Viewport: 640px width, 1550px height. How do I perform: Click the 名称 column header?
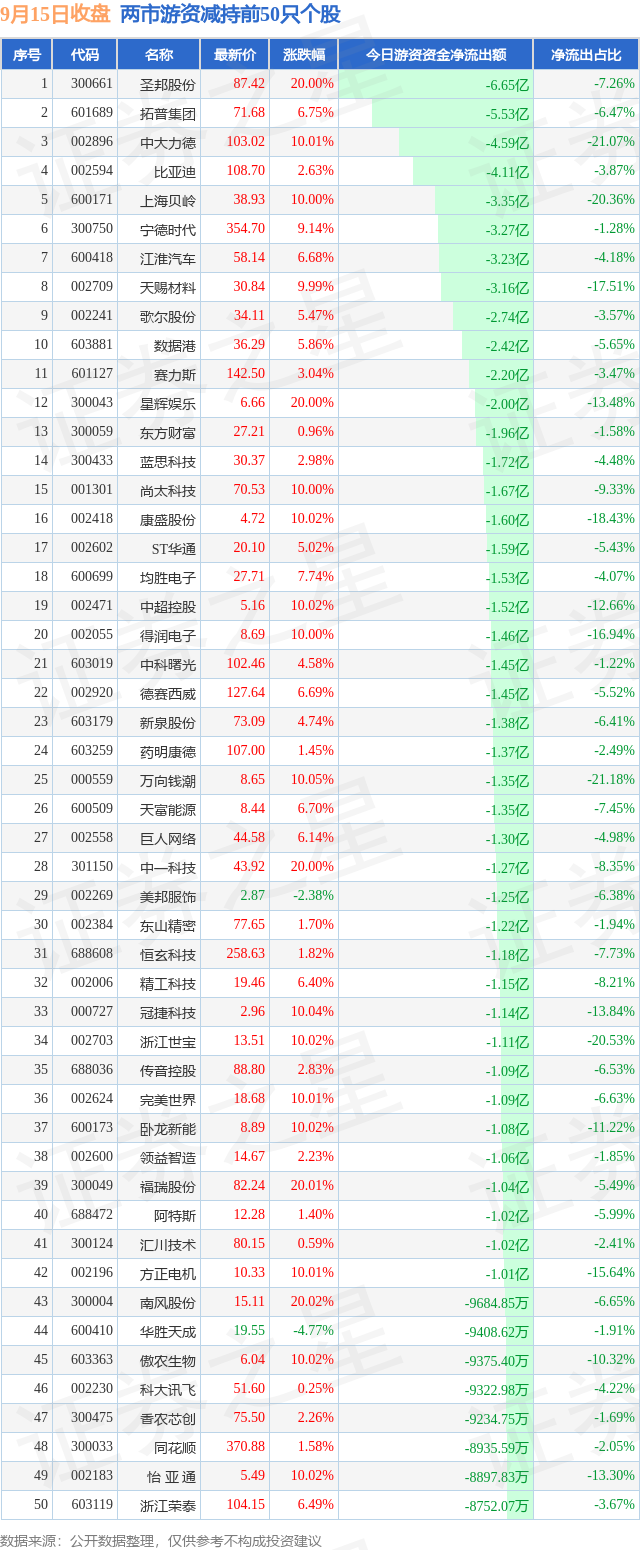coord(159,55)
